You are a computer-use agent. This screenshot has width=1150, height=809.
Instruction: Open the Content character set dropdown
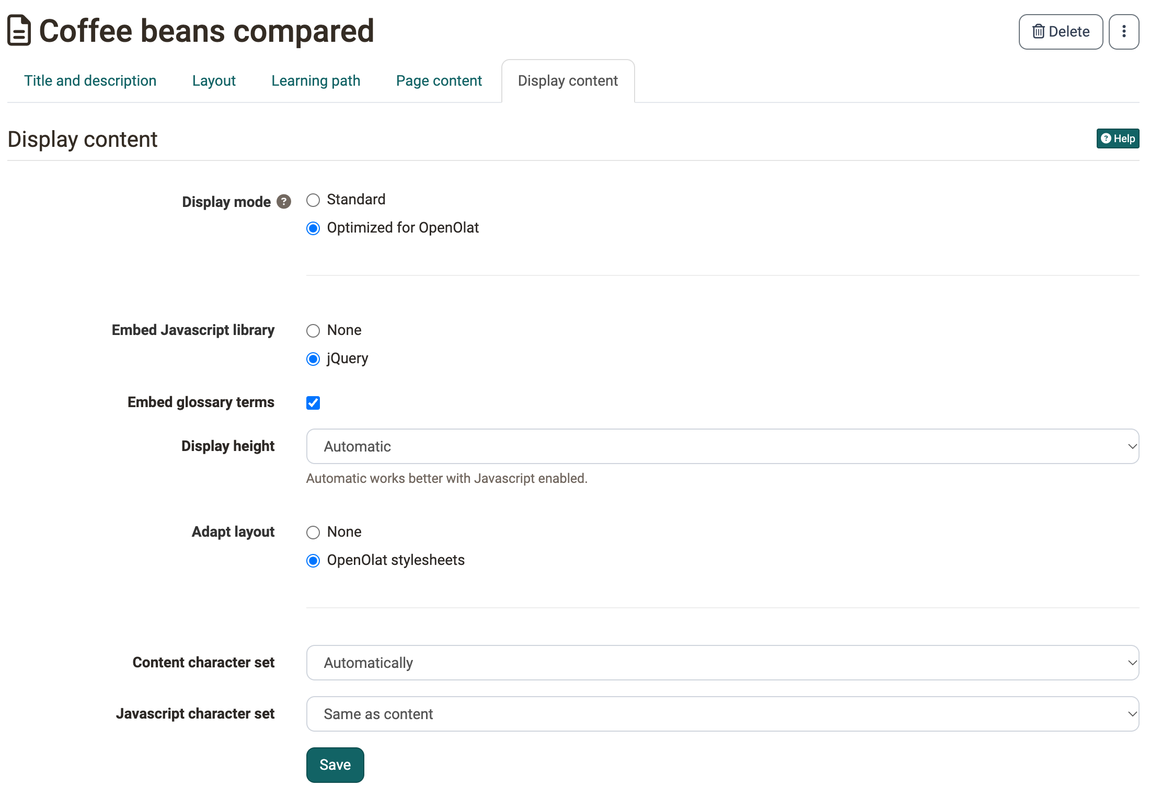[722, 663]
